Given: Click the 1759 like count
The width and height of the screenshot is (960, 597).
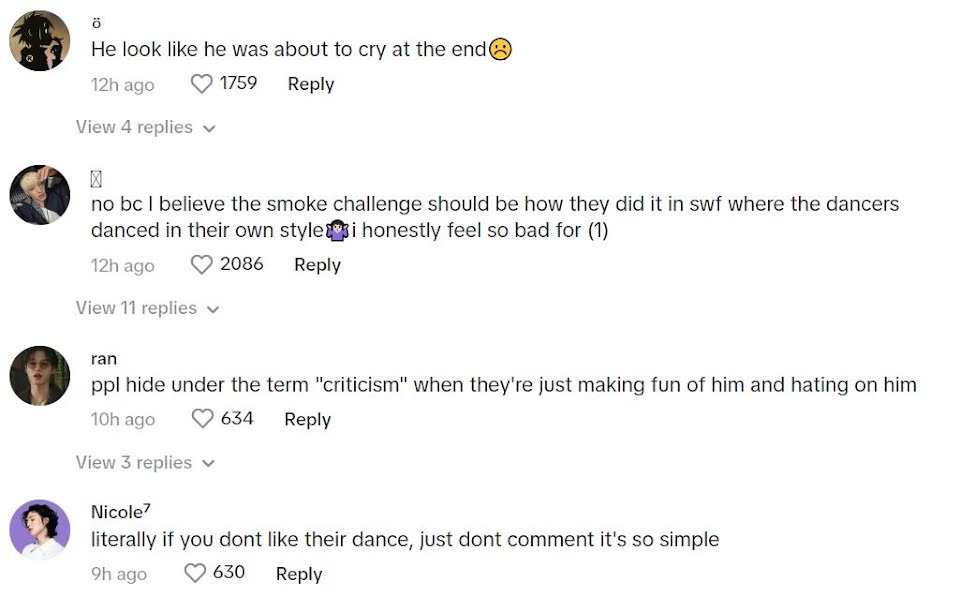Looking at the screenshot, I should (x=238, y=84).
